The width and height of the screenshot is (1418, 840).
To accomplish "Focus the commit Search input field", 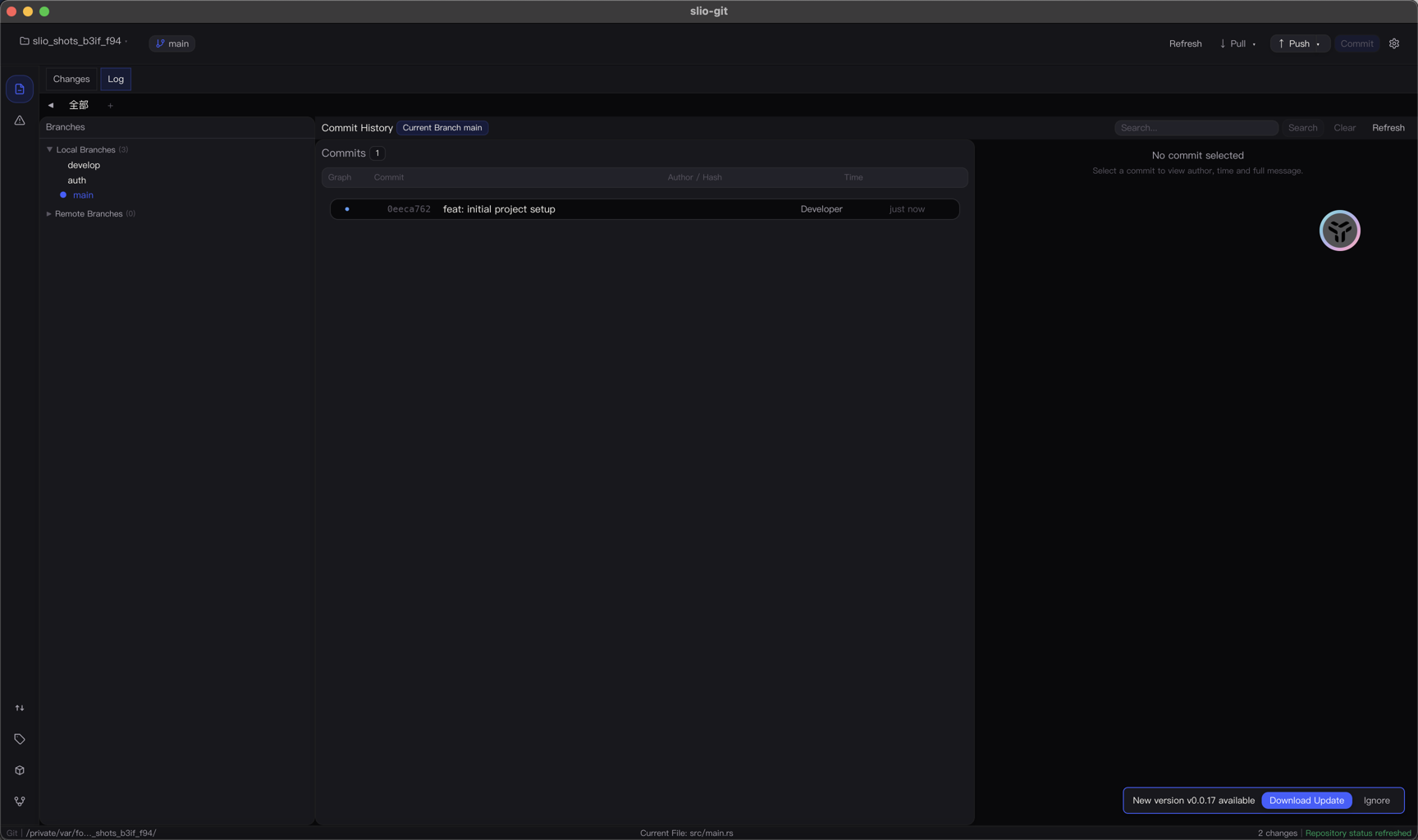I will click(1196, 128).
